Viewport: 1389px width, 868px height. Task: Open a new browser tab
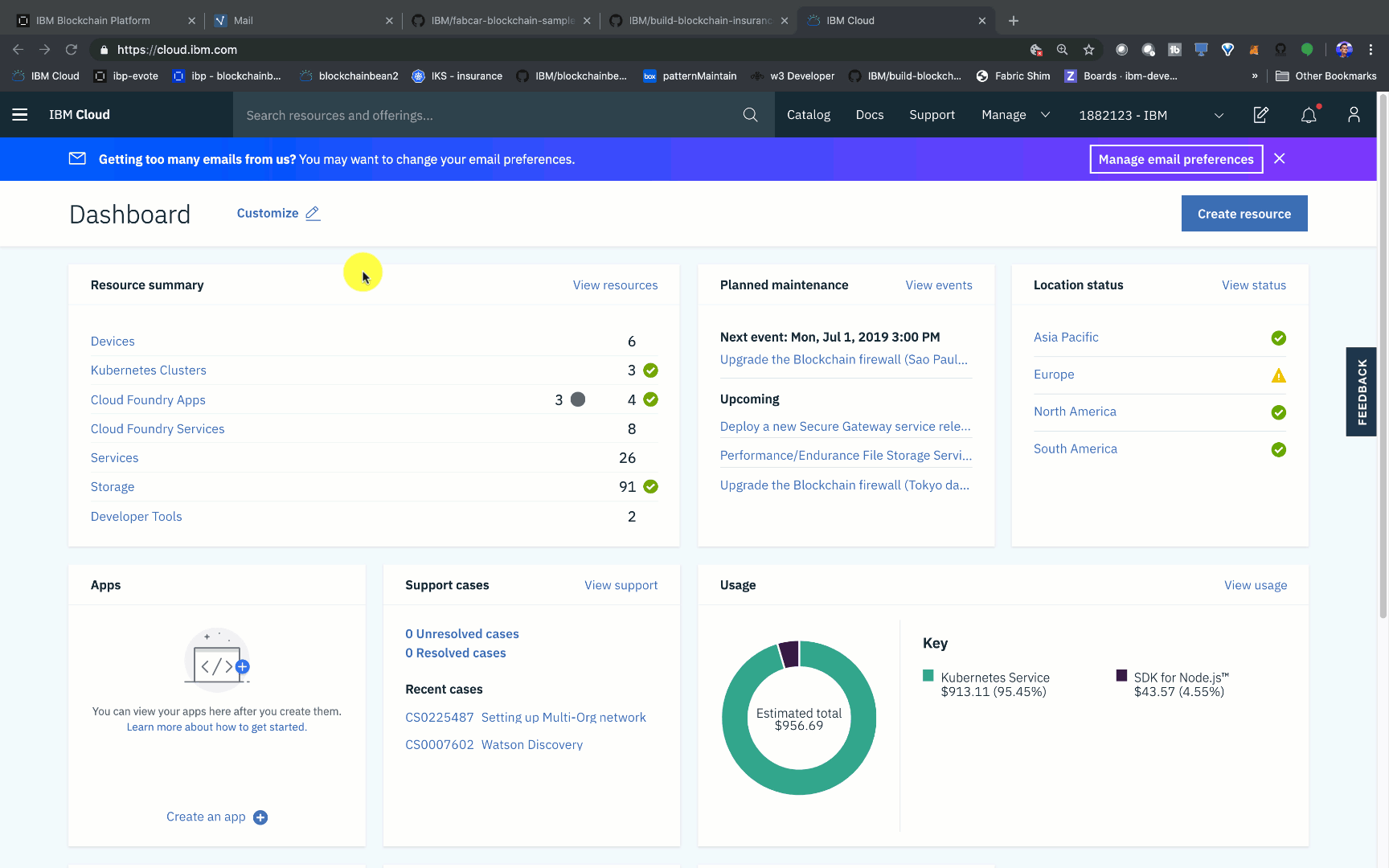click(1014, 21)
